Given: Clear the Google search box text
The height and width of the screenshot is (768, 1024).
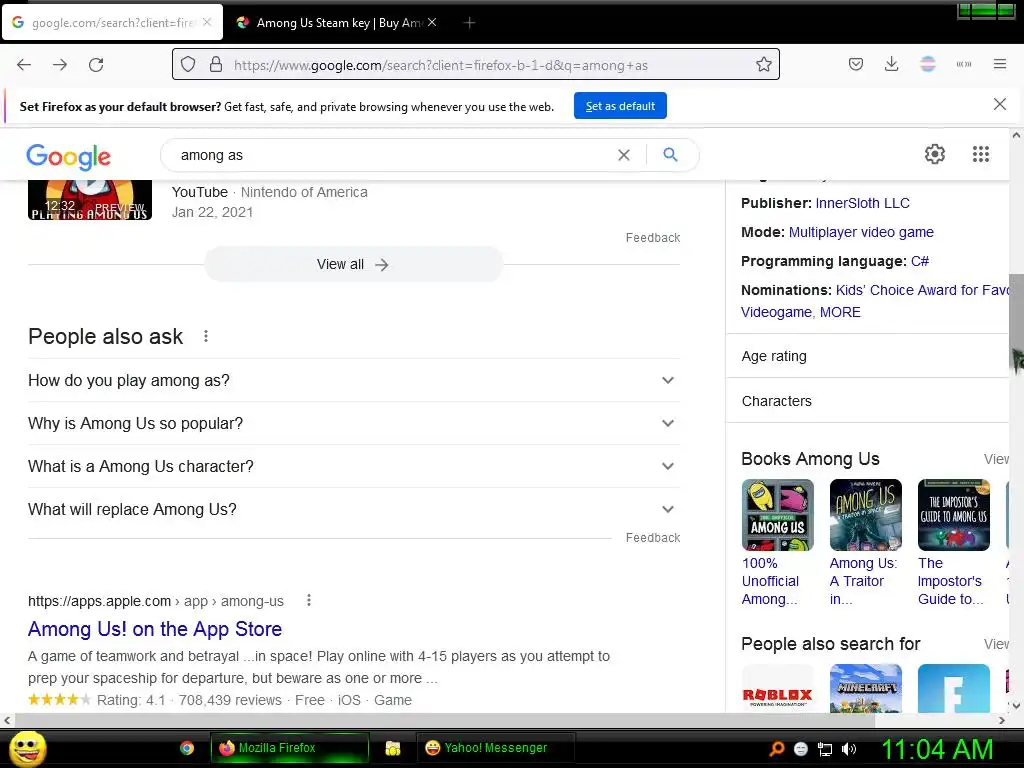Looking at the screenshot, I should click(624, 155).
